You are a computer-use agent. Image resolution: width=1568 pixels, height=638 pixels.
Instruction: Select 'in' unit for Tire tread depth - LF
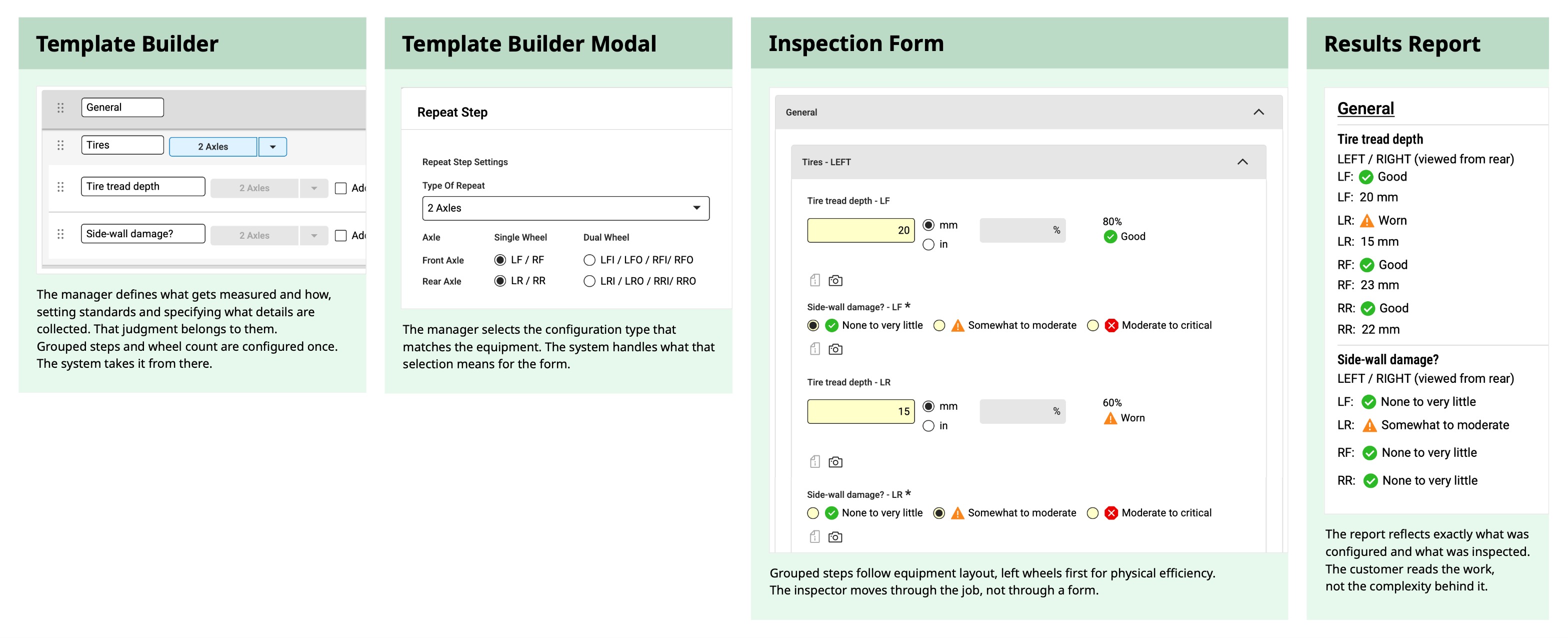coord(928,244)
